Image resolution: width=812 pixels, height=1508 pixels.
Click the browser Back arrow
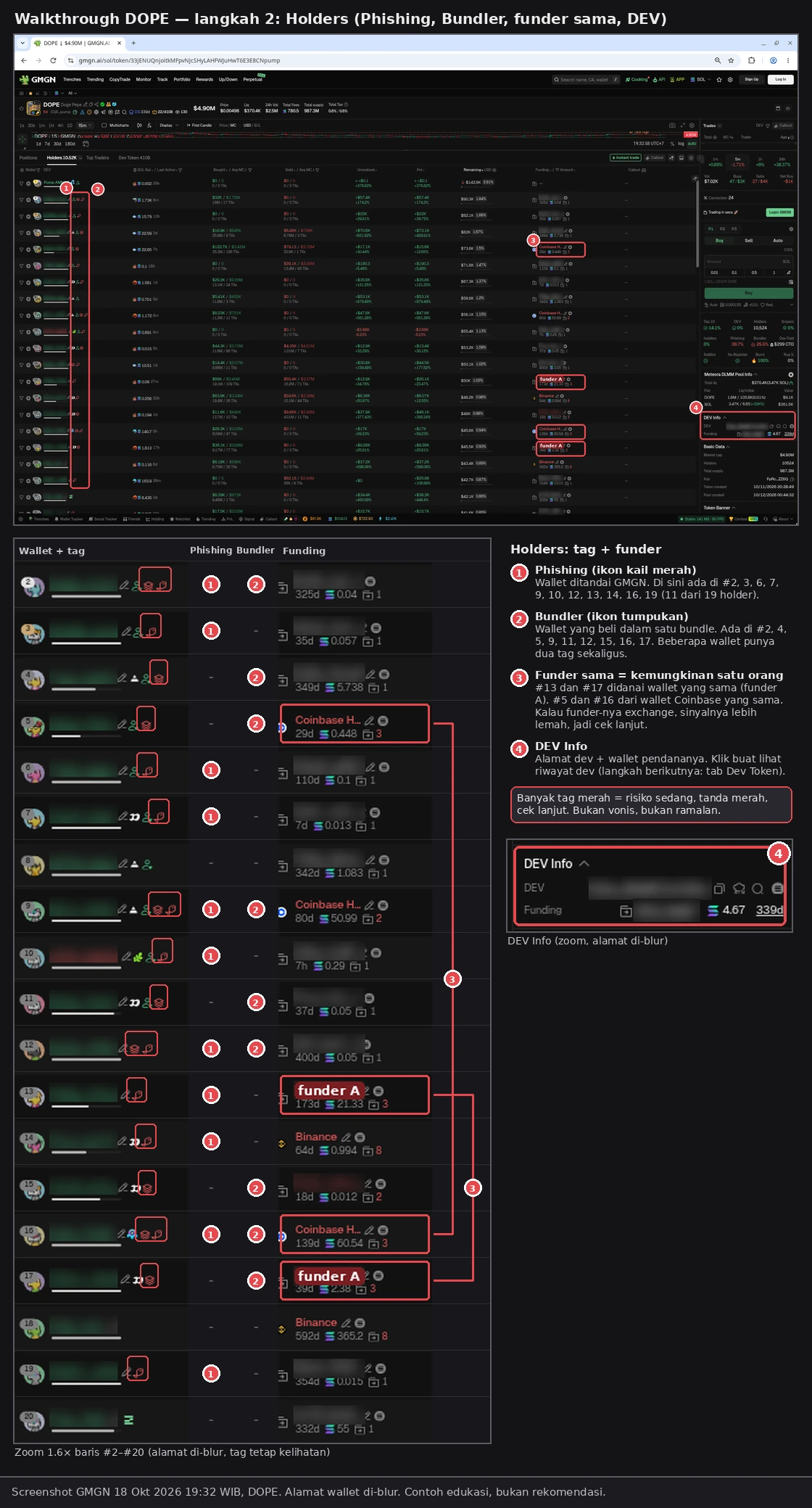click(x=24, y=60)
